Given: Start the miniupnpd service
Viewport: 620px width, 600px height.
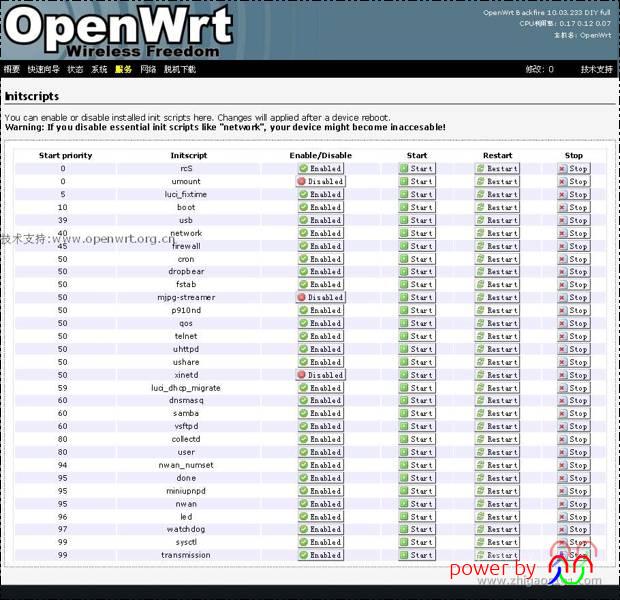Looking at the screenshot, I should (x=417, y=491).
